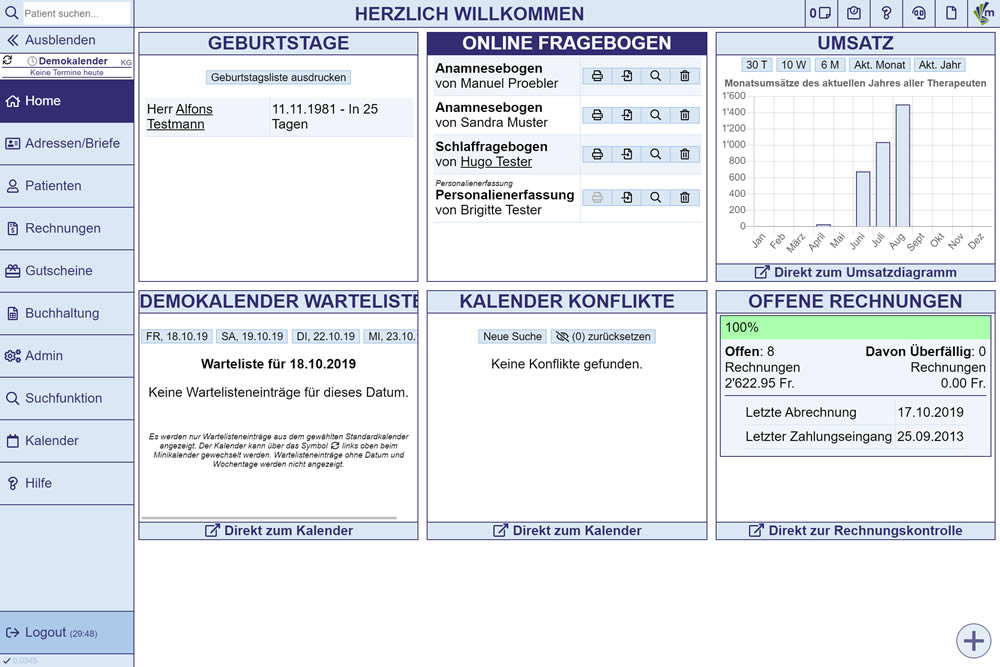Select waitlist date DI, 22.10.19

(326, 337)
